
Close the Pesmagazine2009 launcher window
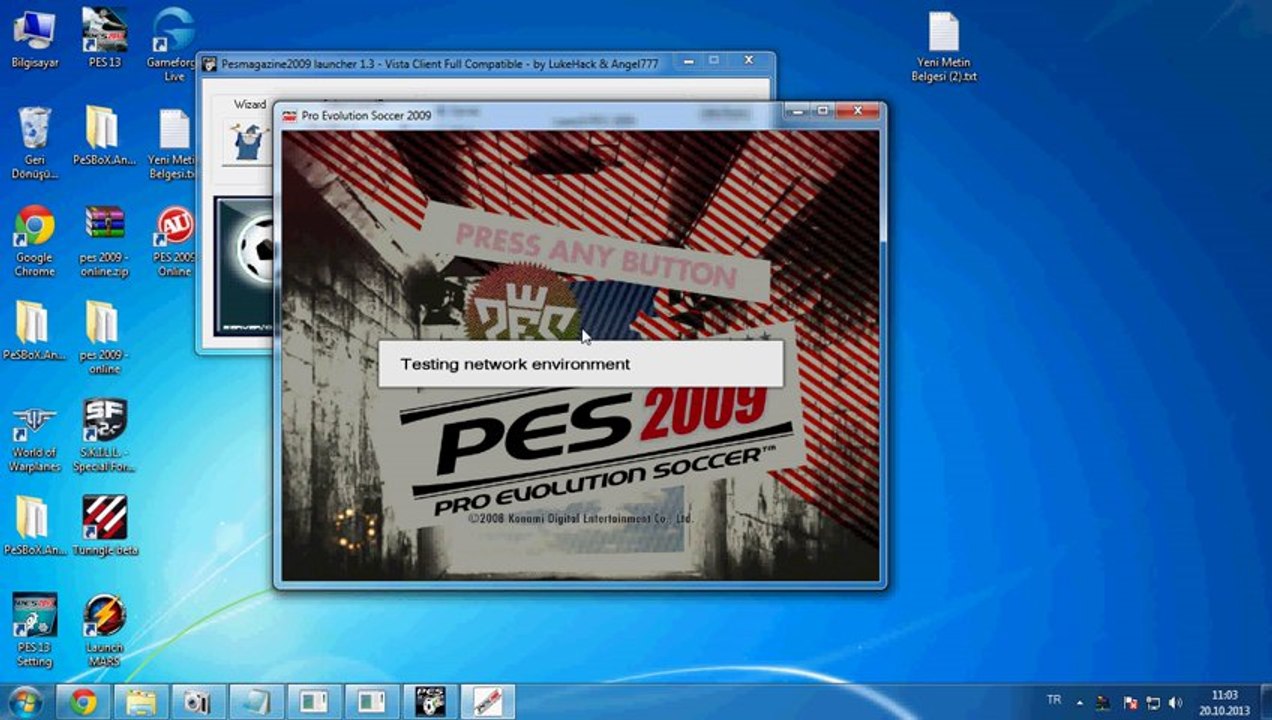pos(749,61)
